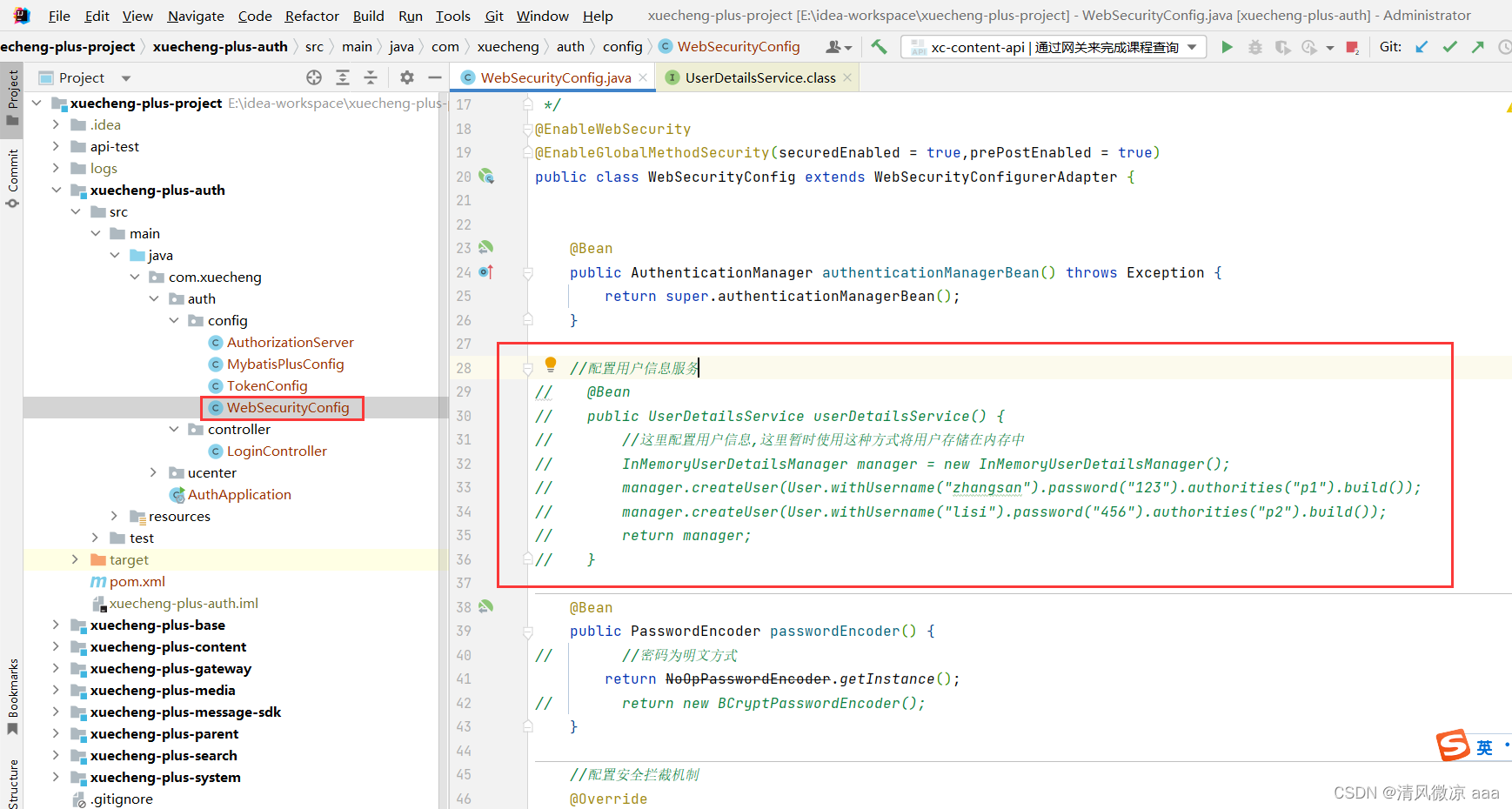The height and width of the screenshot is (809, 1512).
Task: Expand the api-test folder
Action: point(57,146)
